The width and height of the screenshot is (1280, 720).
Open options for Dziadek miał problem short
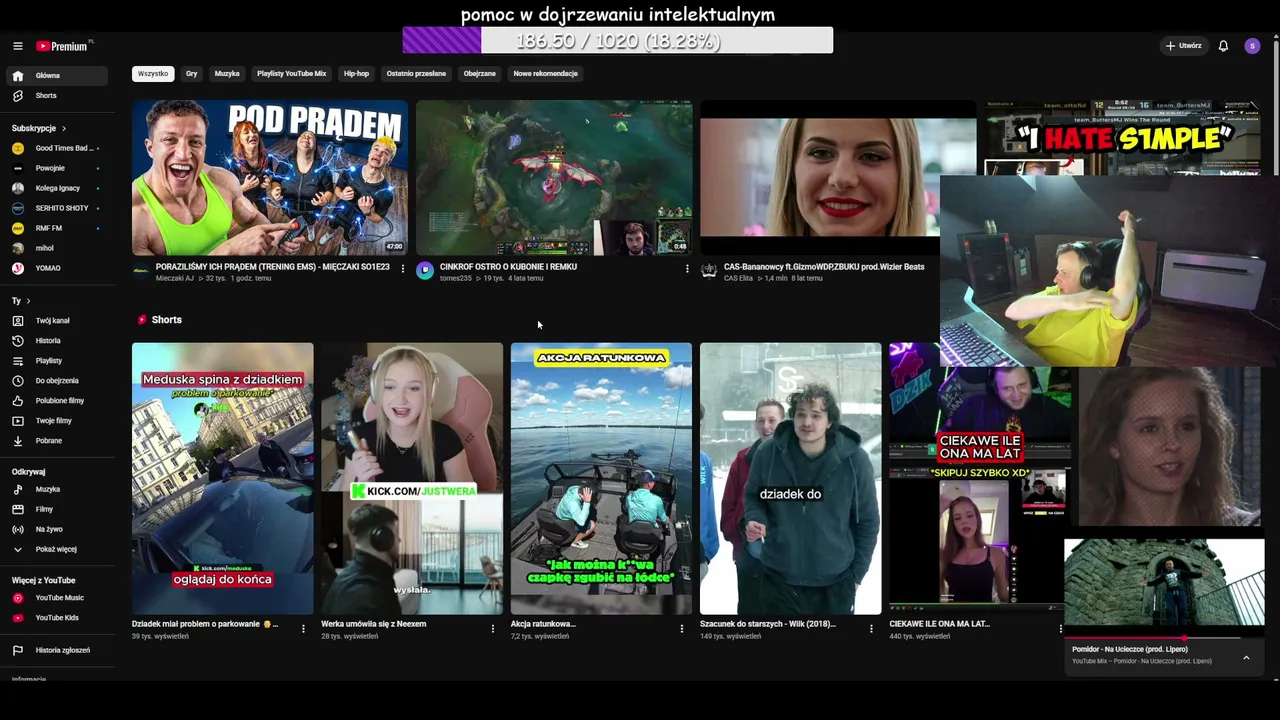tap(303, 629)
